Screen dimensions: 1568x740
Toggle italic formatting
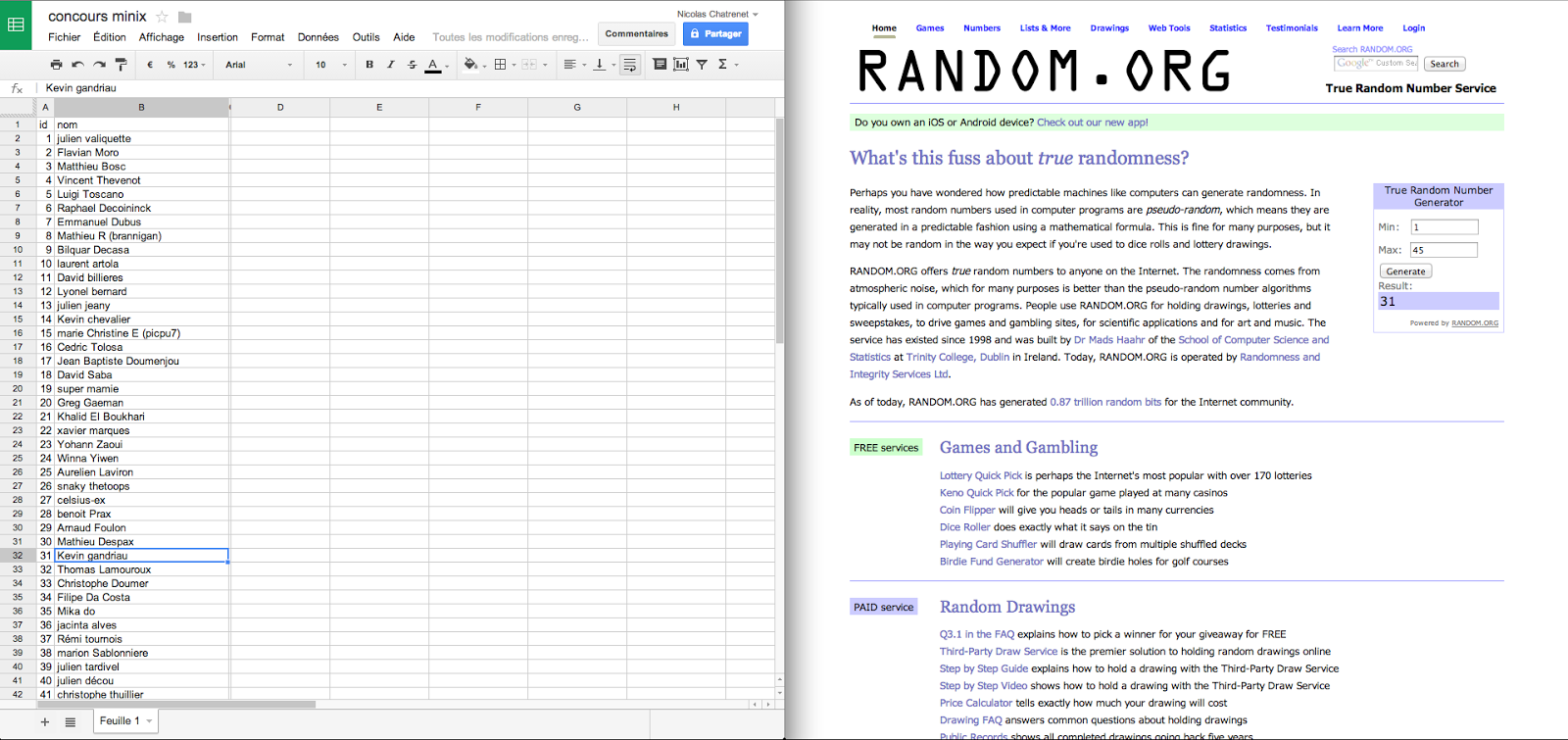[x=391, y=65]
